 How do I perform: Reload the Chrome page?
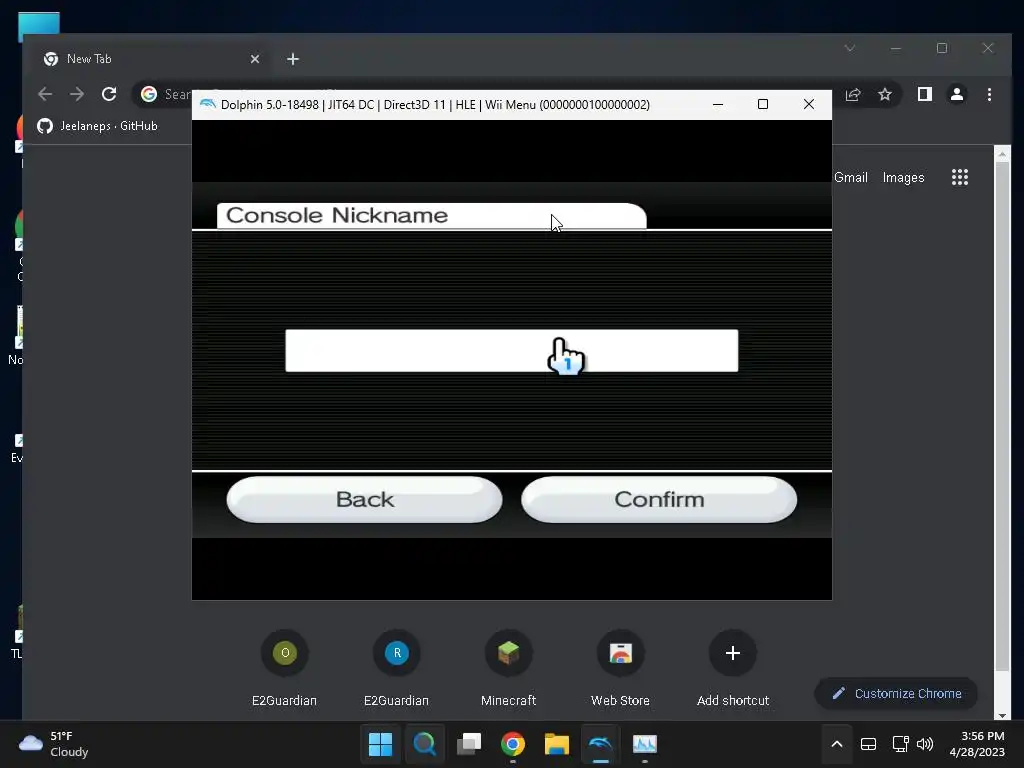[x=109, y=94]
